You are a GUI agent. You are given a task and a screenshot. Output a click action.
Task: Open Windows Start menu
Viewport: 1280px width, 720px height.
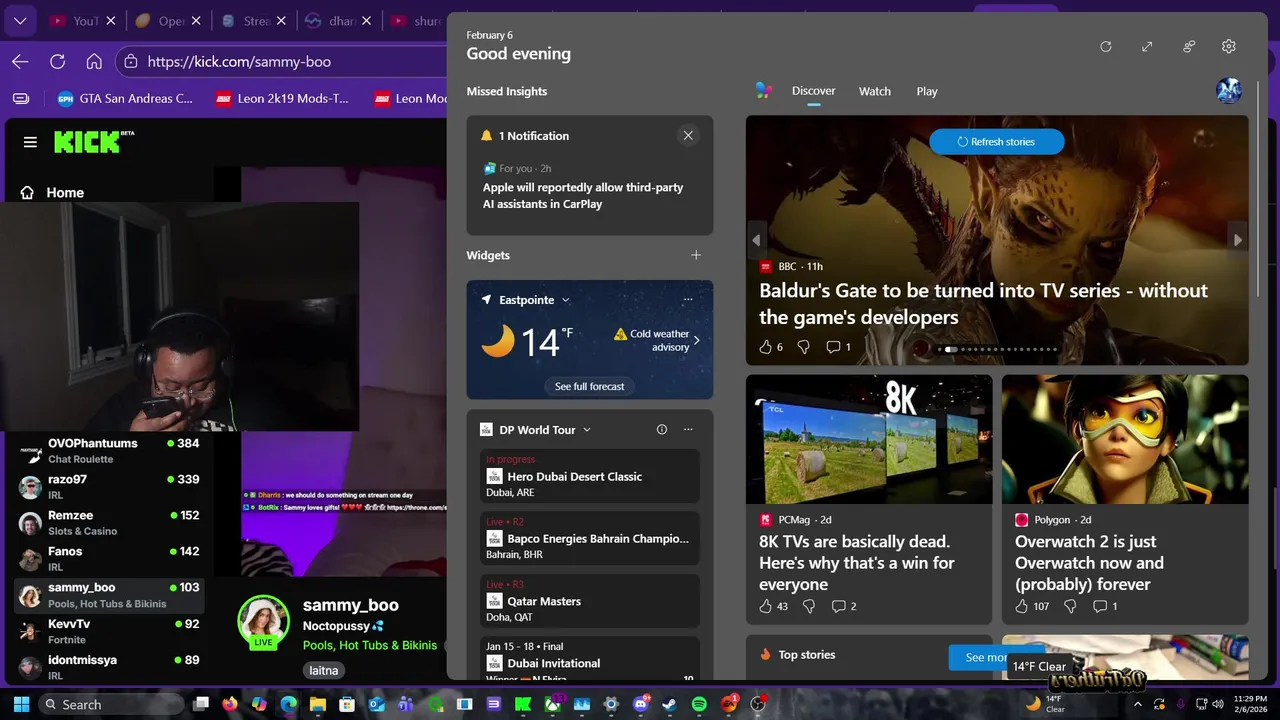pos(21,704)
